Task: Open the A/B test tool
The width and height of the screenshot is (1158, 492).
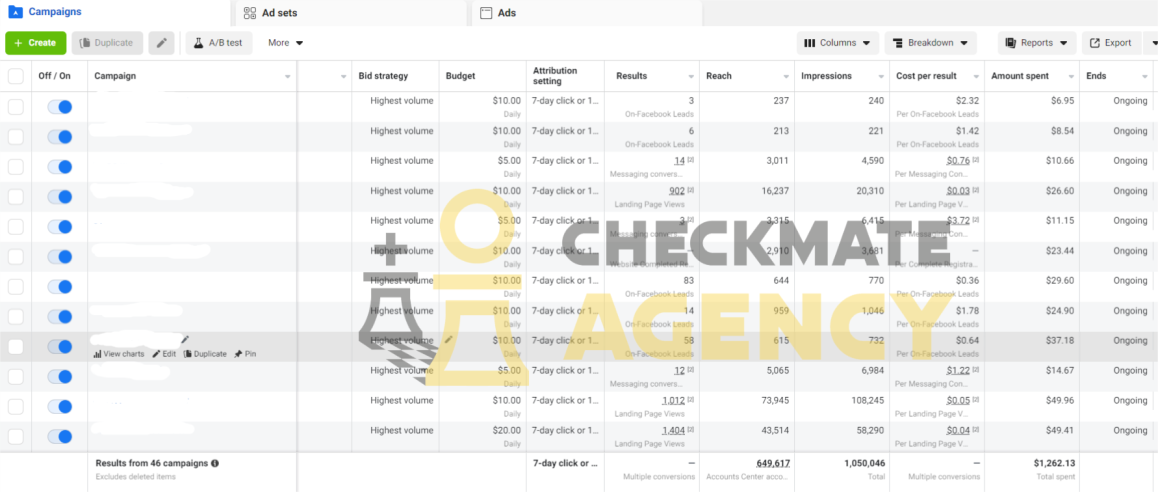Action: click(219, 43)
